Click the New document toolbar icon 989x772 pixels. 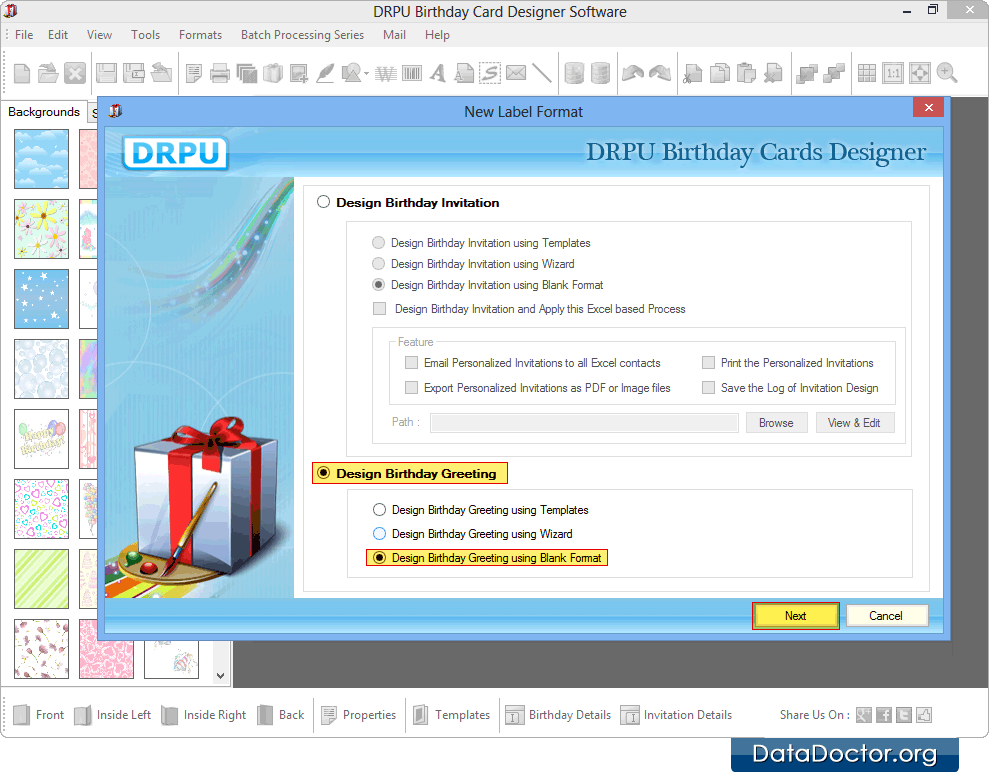[22, 73]
